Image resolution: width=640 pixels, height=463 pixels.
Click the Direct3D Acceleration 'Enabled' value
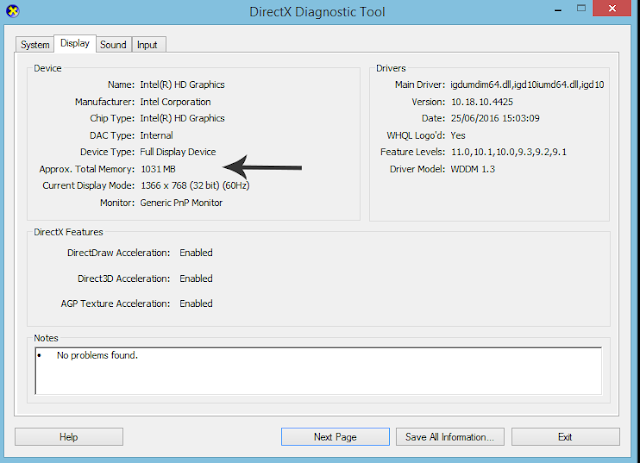coord(196,278)
